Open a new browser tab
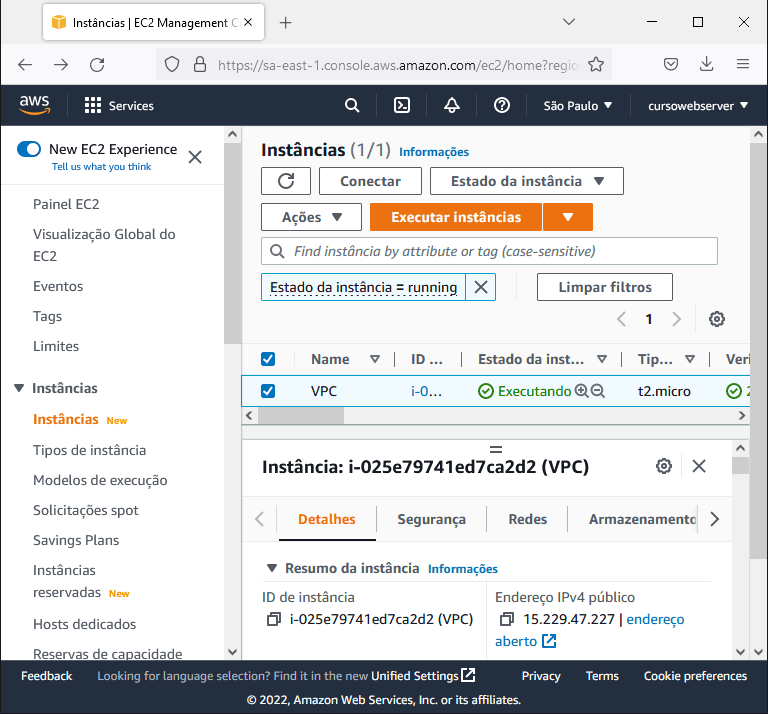The height and width of the screenshot is (714, 768). 286,23
